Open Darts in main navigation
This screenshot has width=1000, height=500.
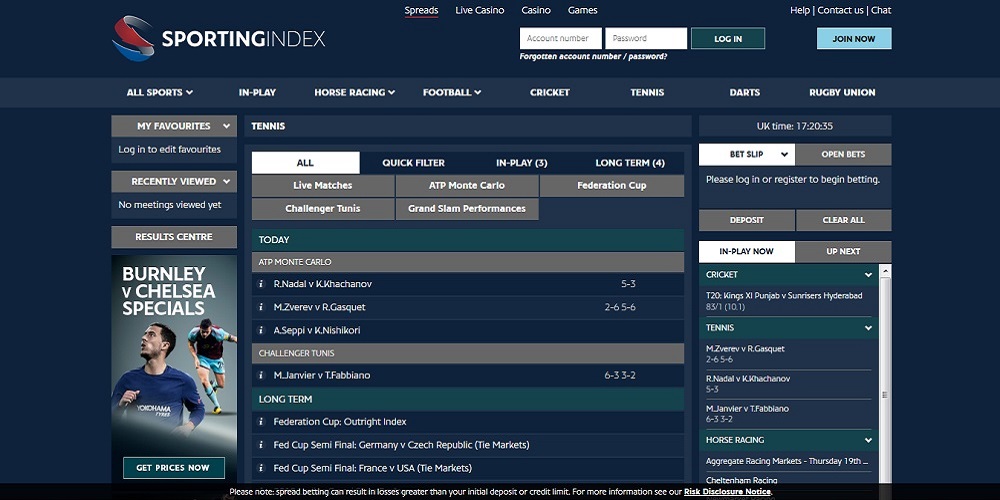click(745, 92)
